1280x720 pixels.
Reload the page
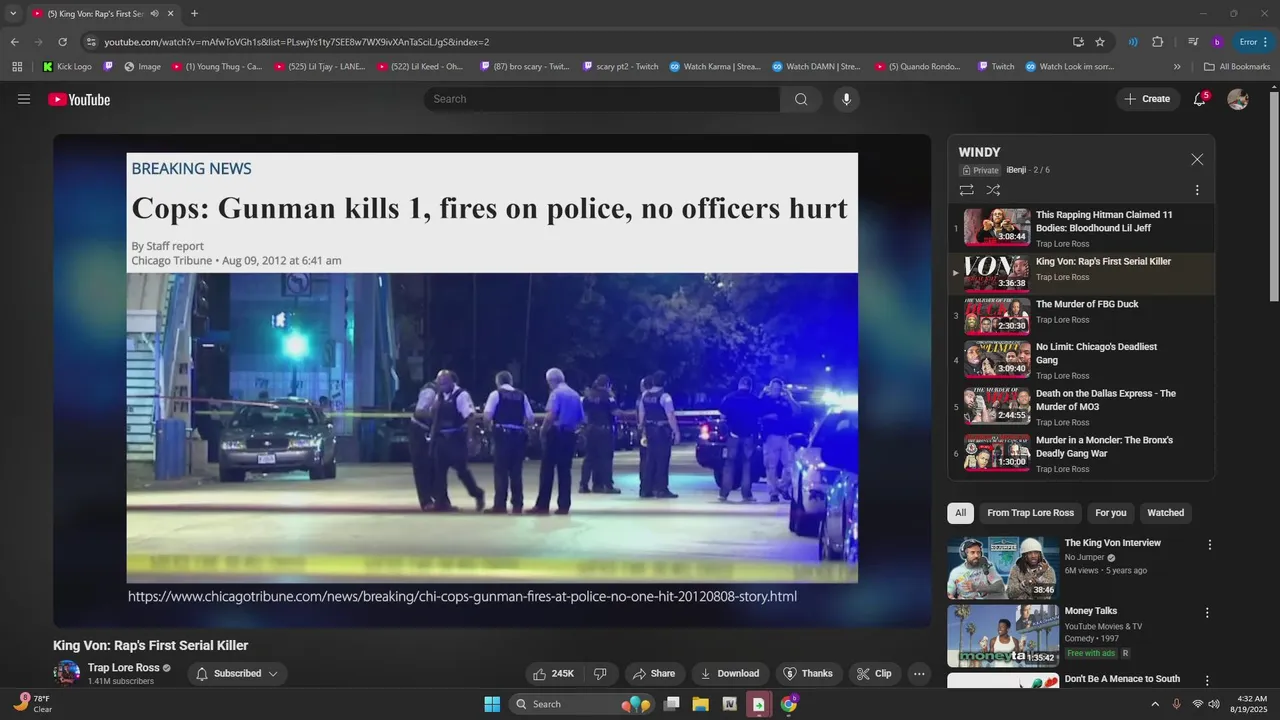[62, 42]
